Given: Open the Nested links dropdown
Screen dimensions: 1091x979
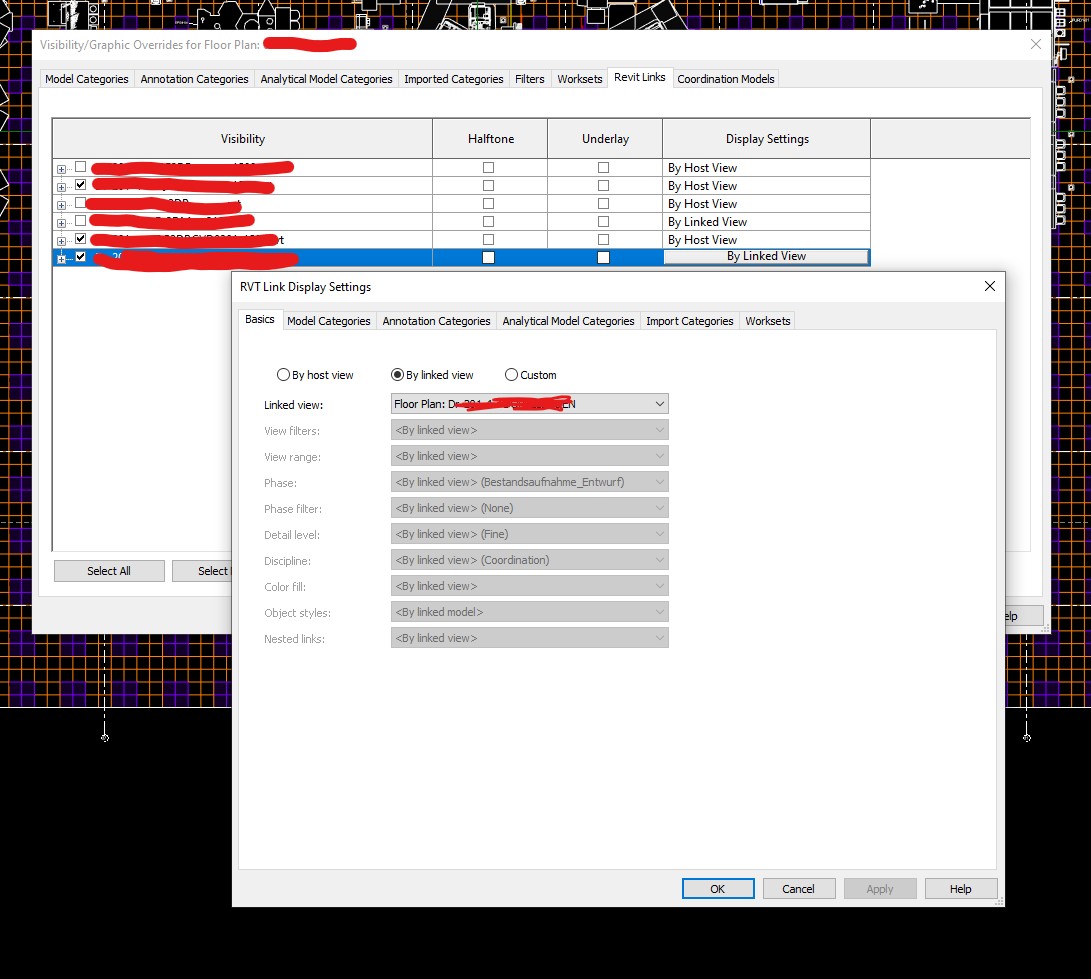Looking at the screenshot, I should coord(659,637).
